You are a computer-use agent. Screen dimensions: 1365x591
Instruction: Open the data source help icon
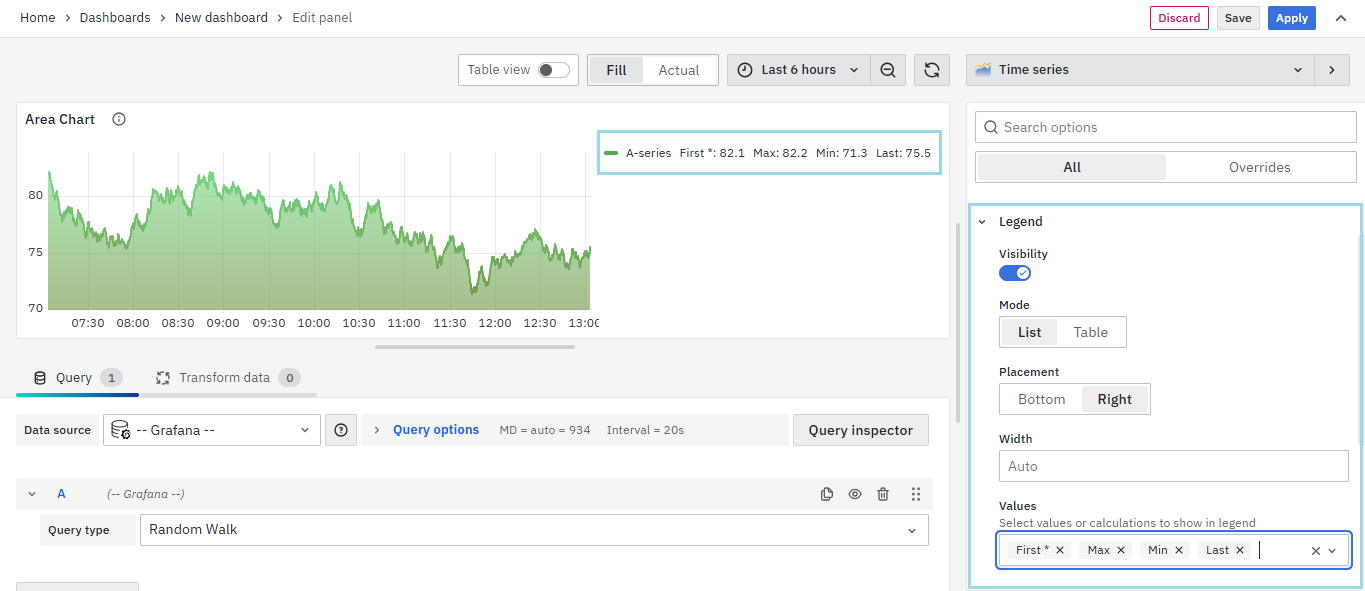tap(341, 430)
